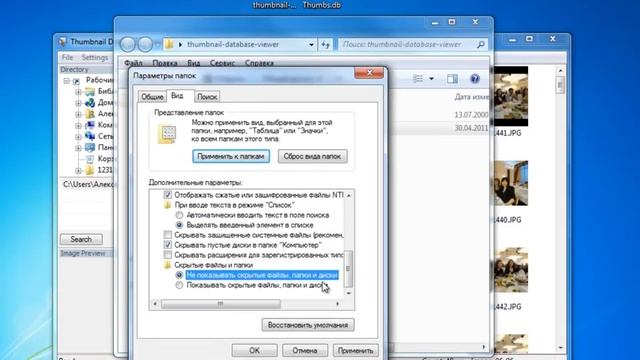
Task: Click the Thumbnail Database Viewer title icon
Action: coord(62,42)
